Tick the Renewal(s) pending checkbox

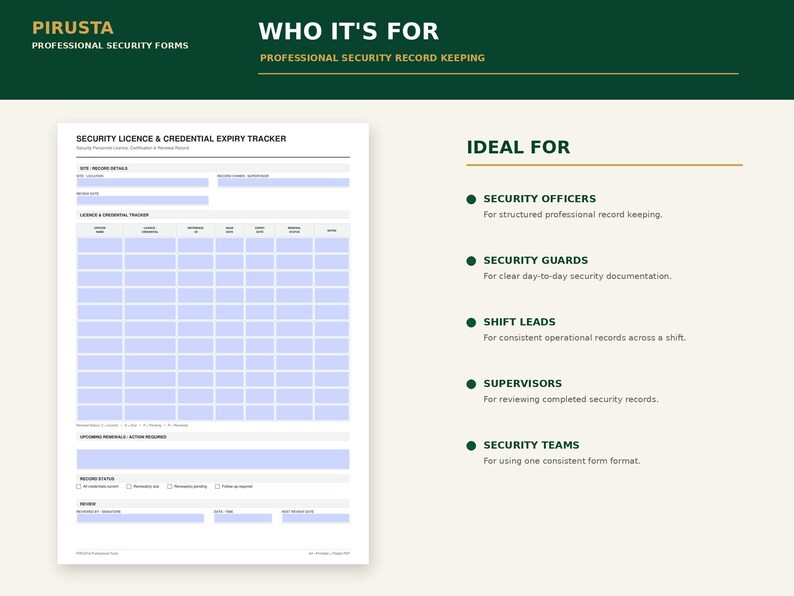170,487
